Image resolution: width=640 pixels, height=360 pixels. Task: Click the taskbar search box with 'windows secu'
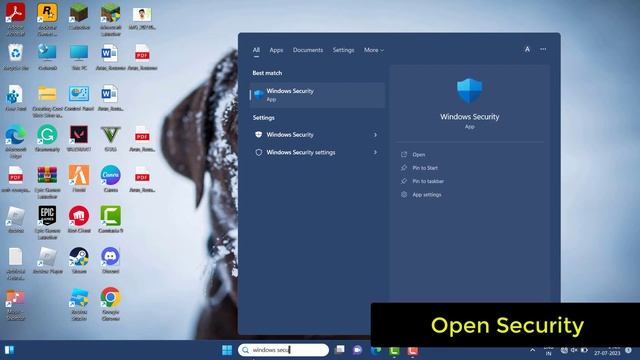tap(283, 350)
